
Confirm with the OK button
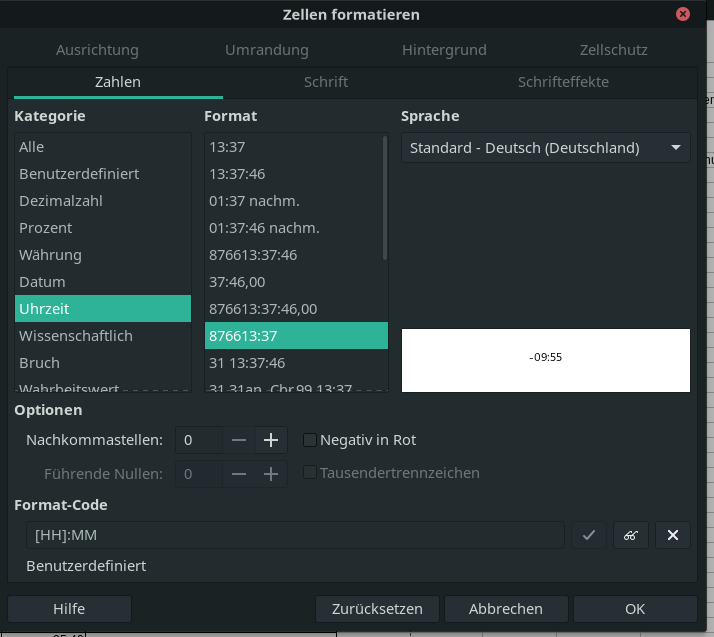point(635,609)
